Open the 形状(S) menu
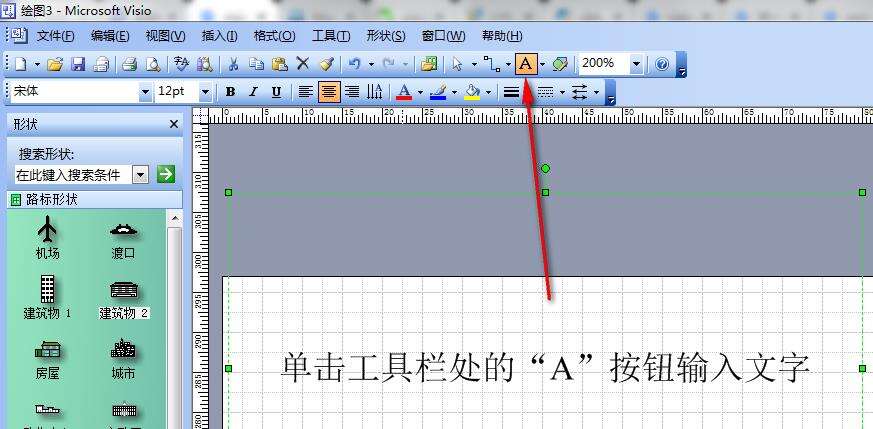Image resolution: width=873 pixels, height=429 pixels. click(386, 36)
